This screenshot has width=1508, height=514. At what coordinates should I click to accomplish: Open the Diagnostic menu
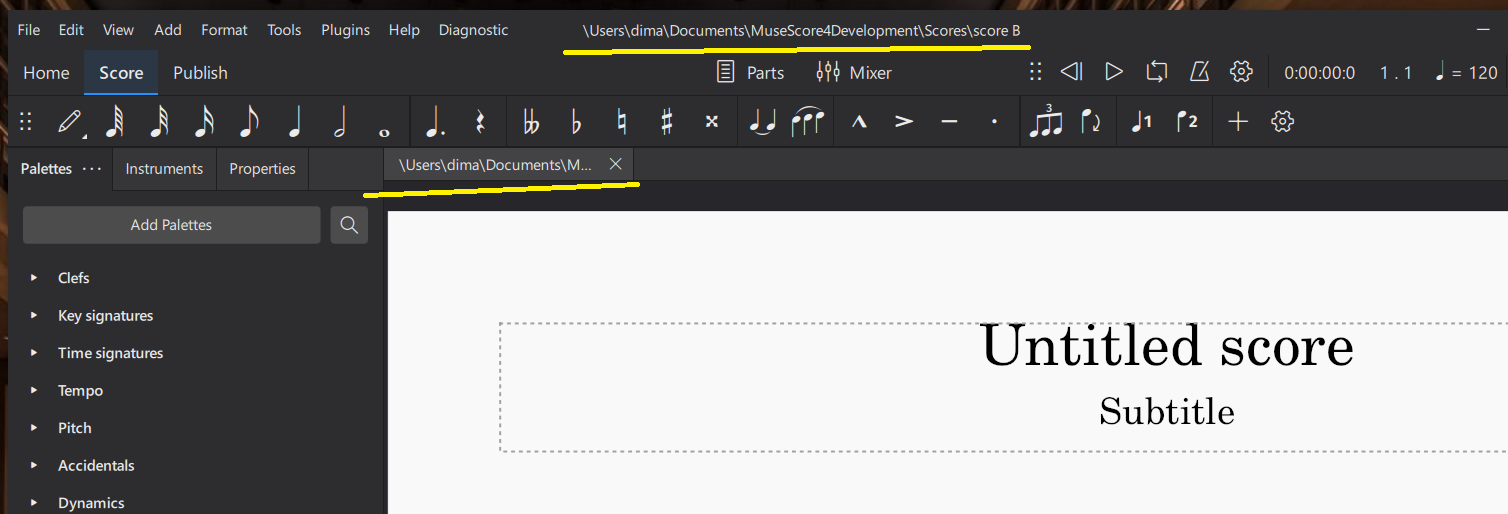coord(473,30)
